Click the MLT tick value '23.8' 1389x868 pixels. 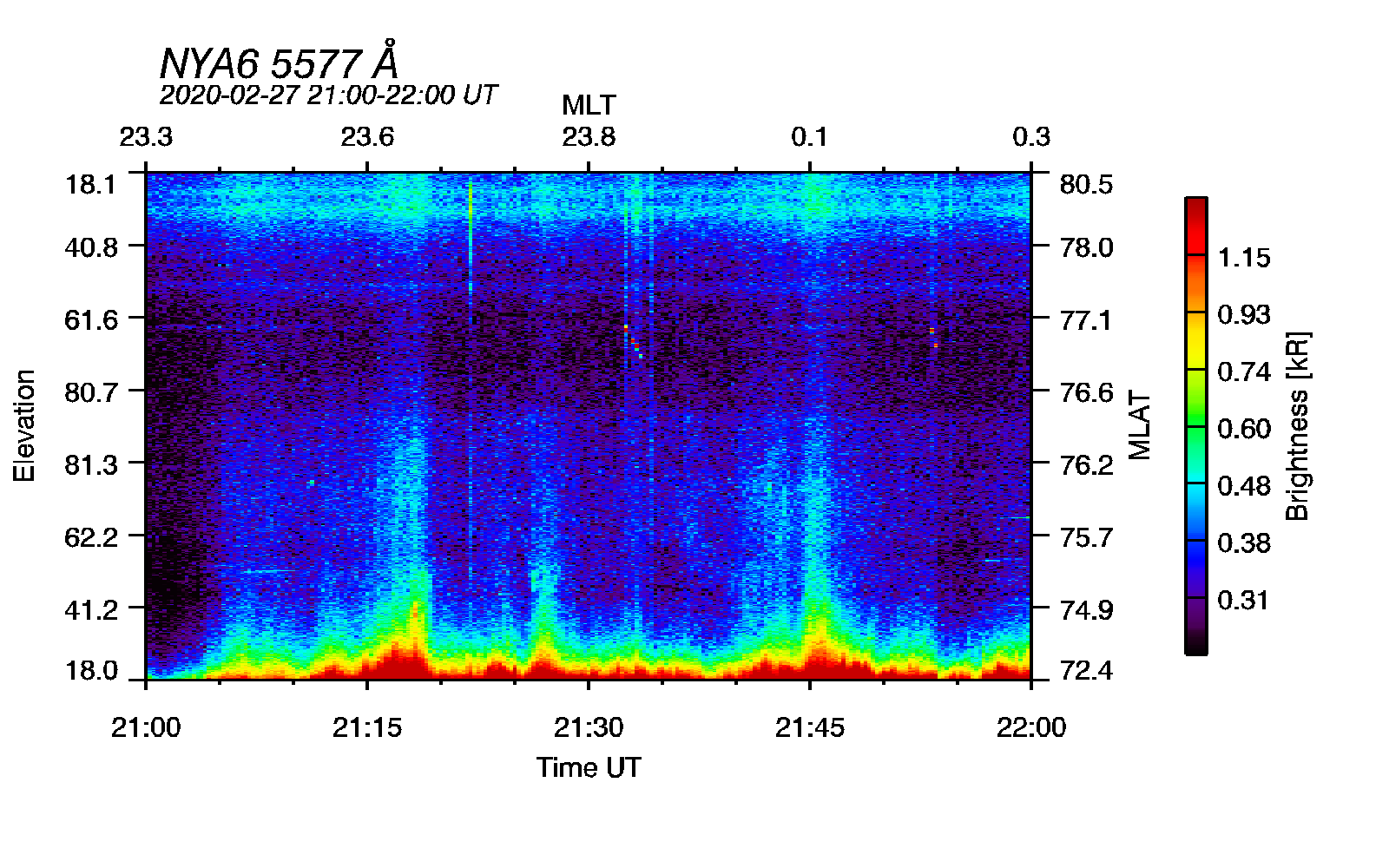589,137
